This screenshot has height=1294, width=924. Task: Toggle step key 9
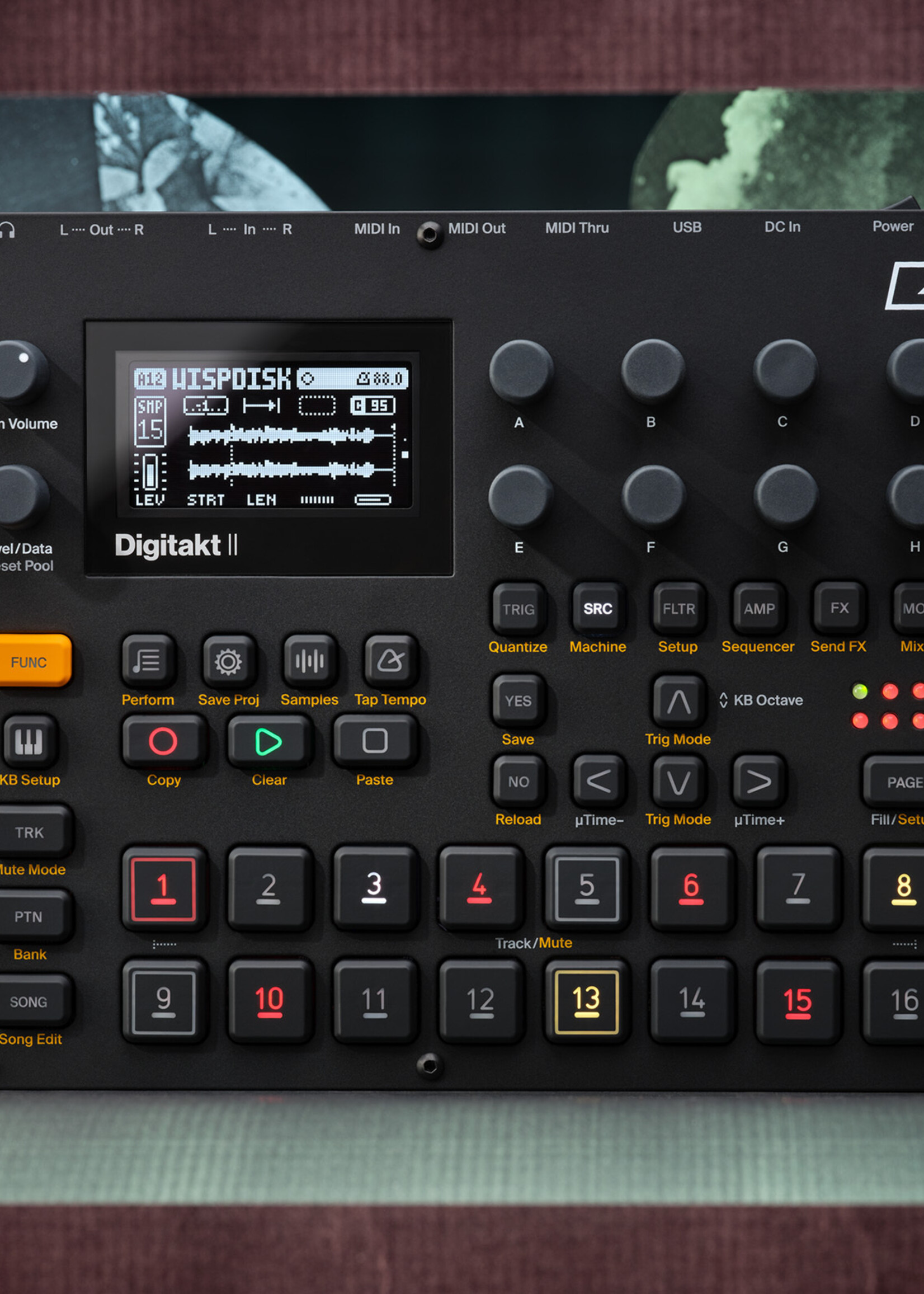163,1001
